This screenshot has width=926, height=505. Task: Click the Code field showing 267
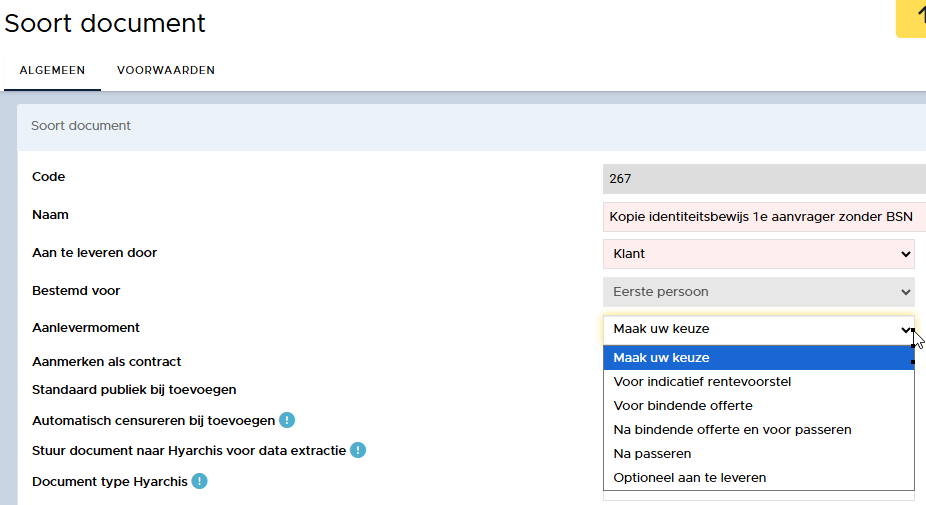click(x=760, y=179)
